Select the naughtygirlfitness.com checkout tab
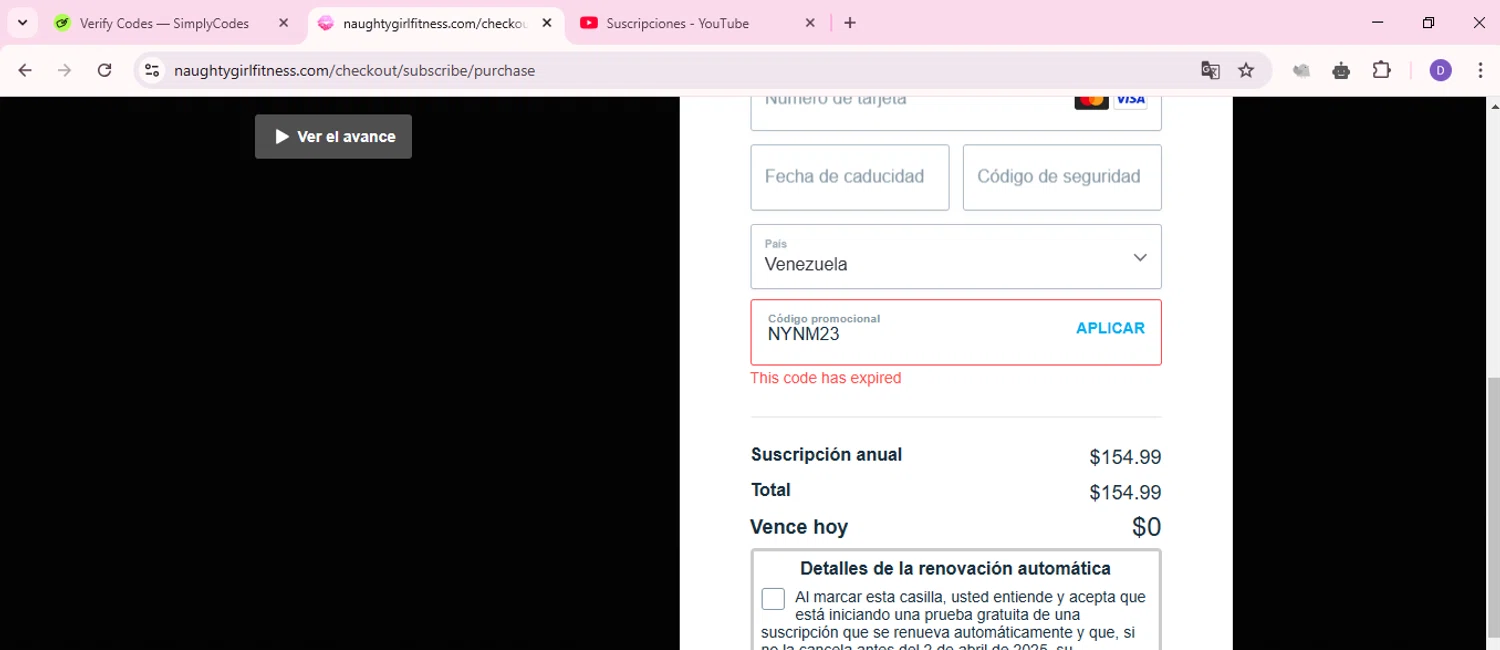Screen dimensions: 1500x650 tap(434, 23)
